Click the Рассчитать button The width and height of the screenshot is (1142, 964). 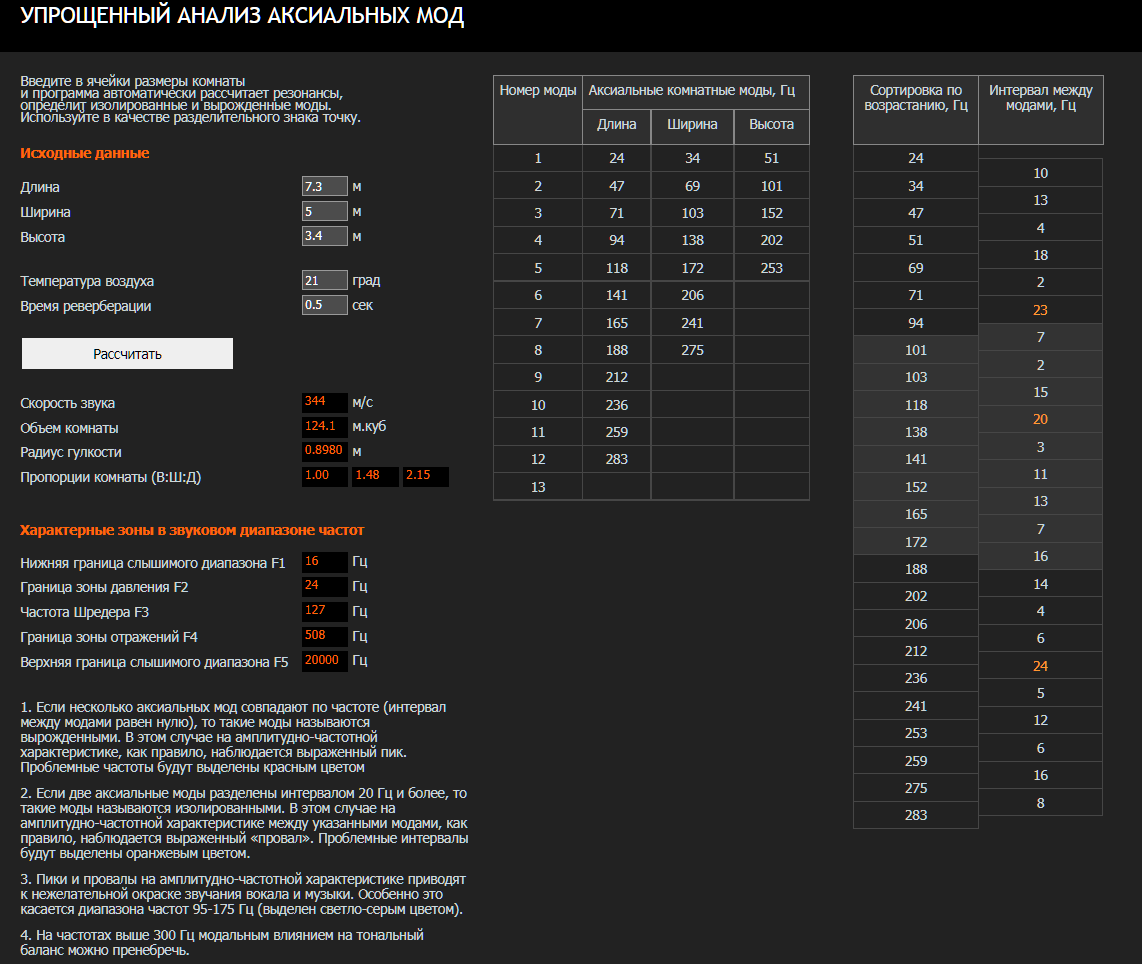127,354
